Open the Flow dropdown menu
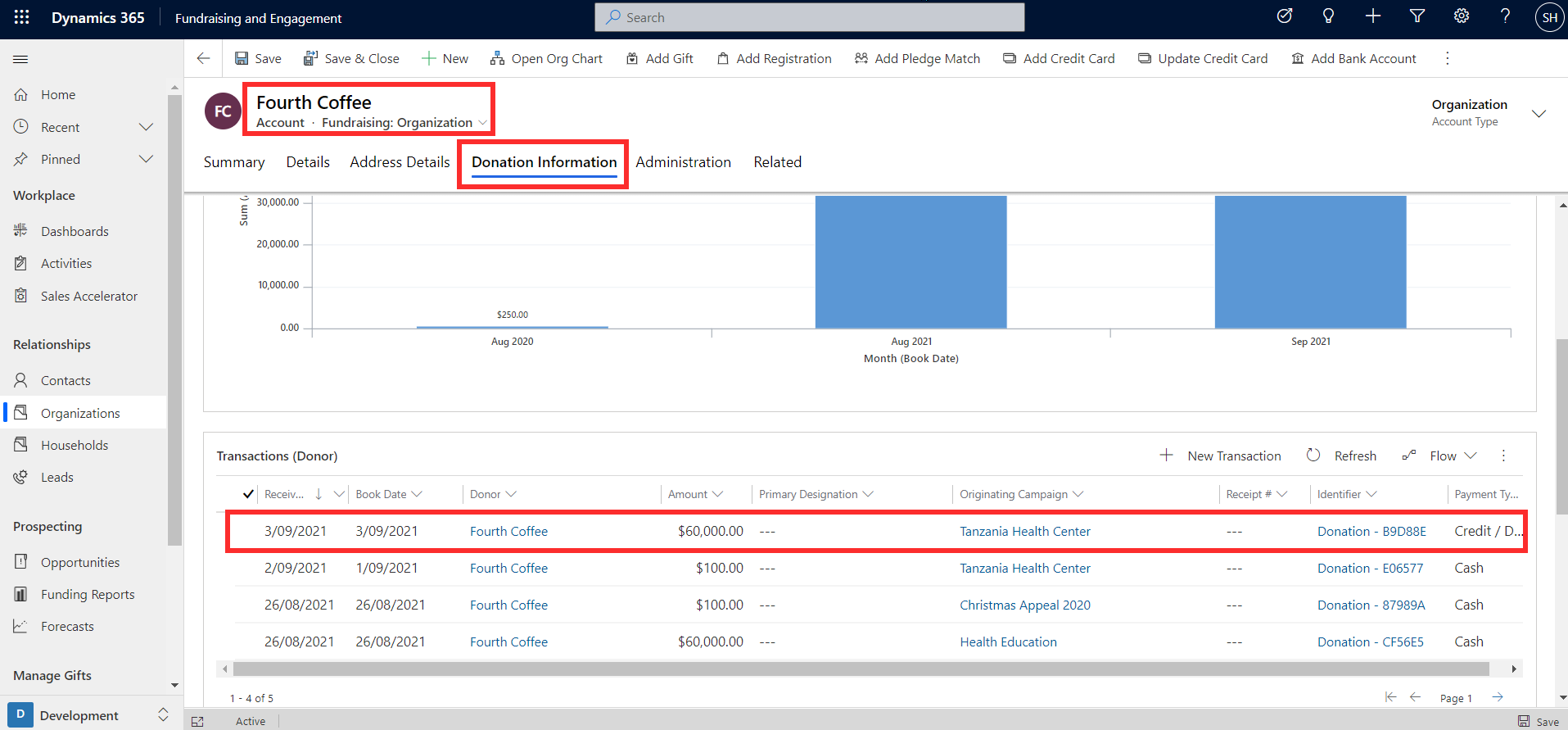Image resolution: width=1568 pixels, height=730 pixels. pos(1439,456)
